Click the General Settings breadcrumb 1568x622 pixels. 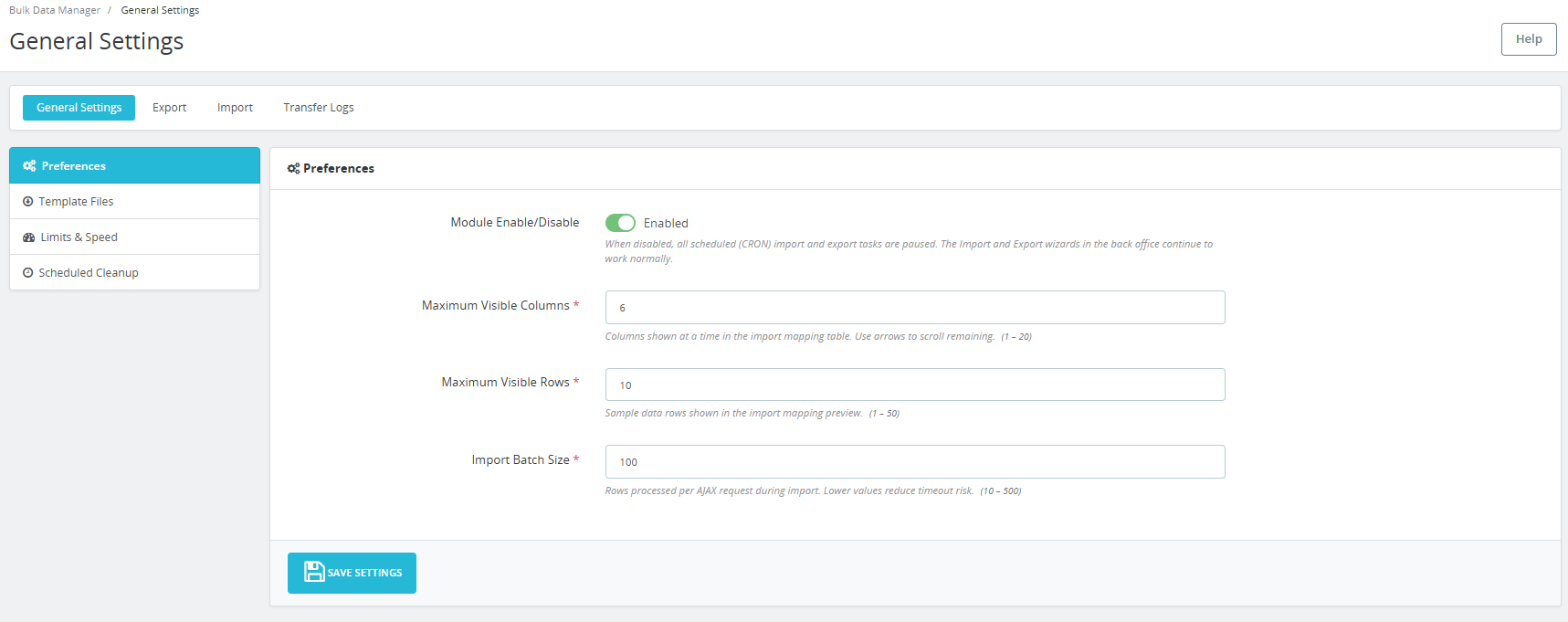[160, 10]
